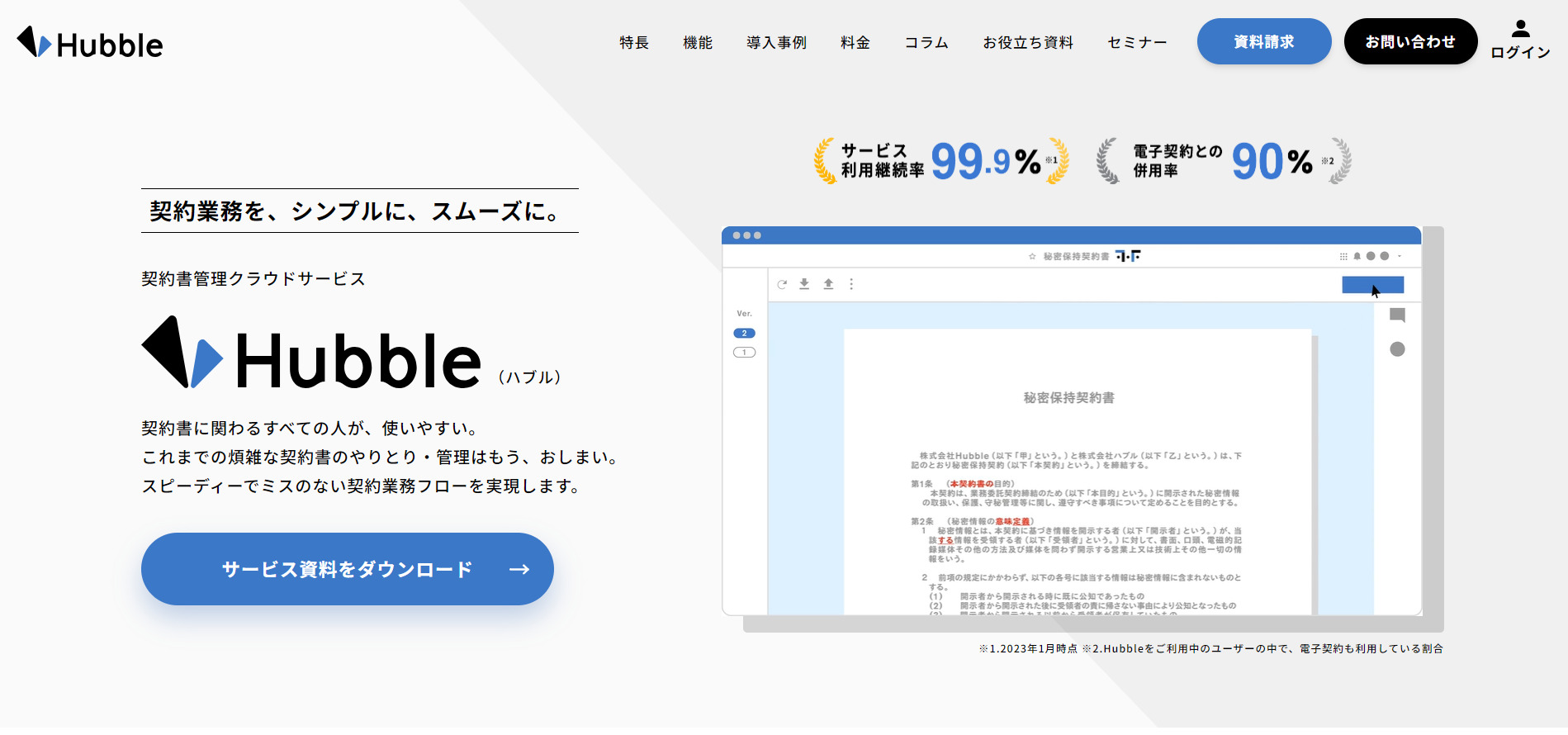This screenshot has height=735, width=1568.
Task: Select version 2 in the Ver. list
Action: [x=744, y=334]
